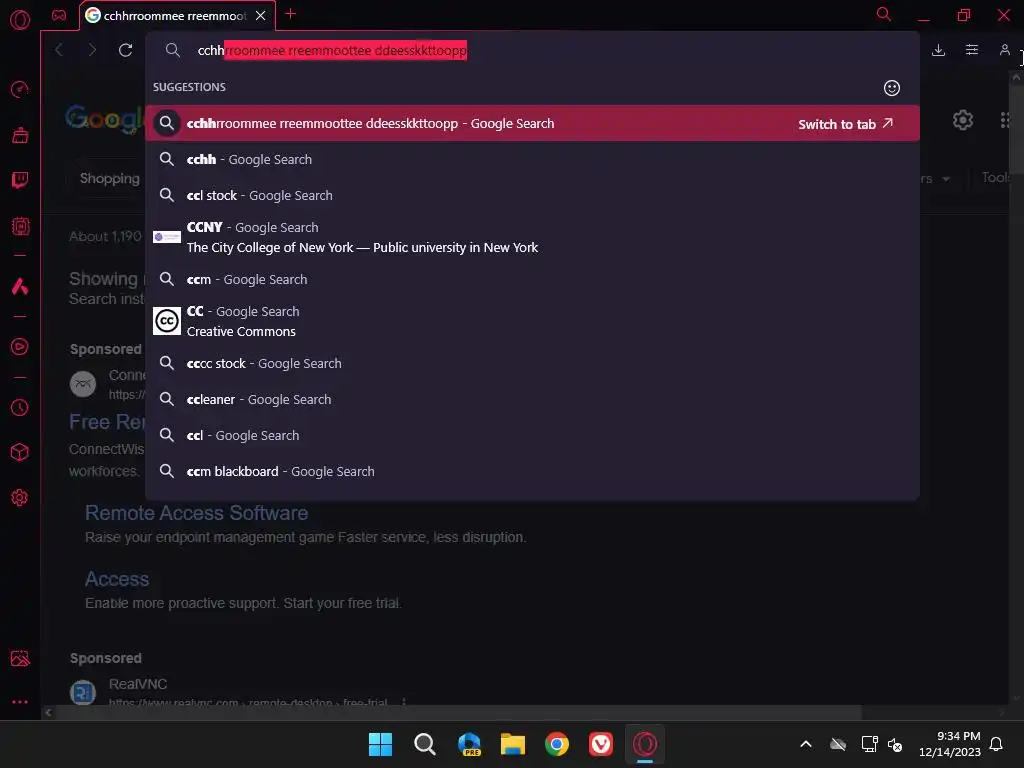
Task: Launch Google Chrome from taskbar
Action: (556, 744)
